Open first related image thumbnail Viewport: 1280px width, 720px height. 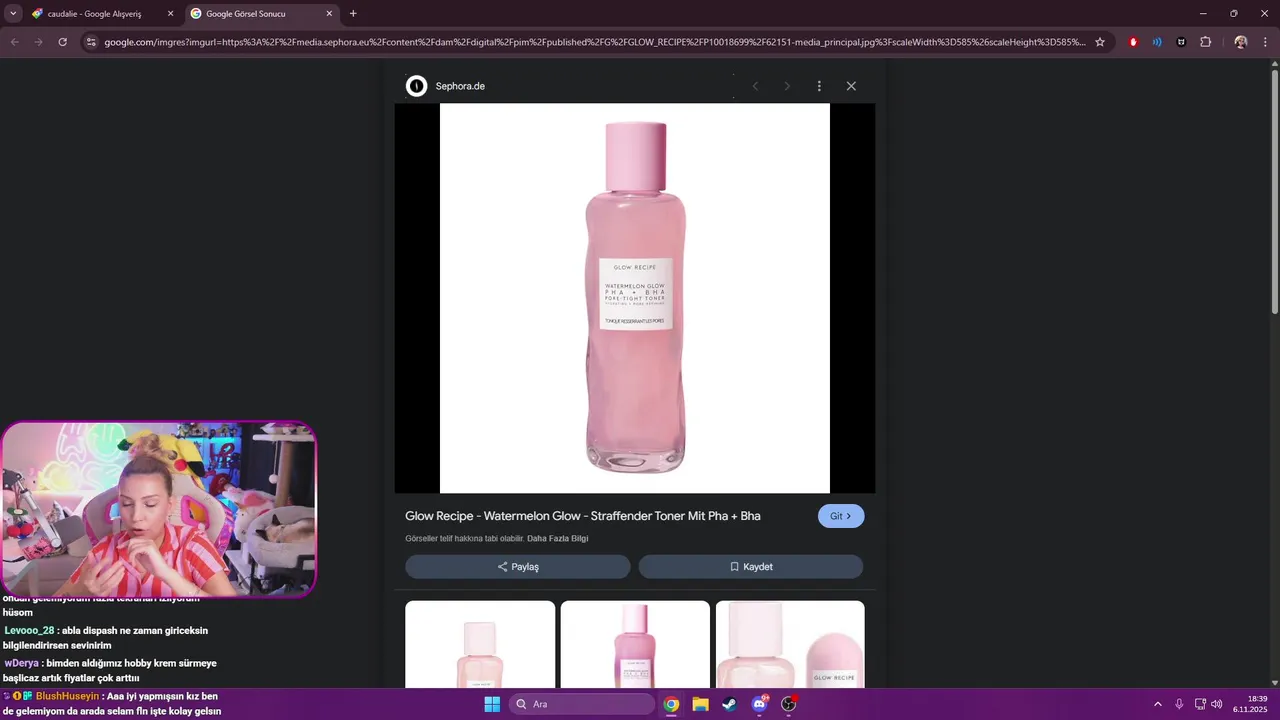480,645
